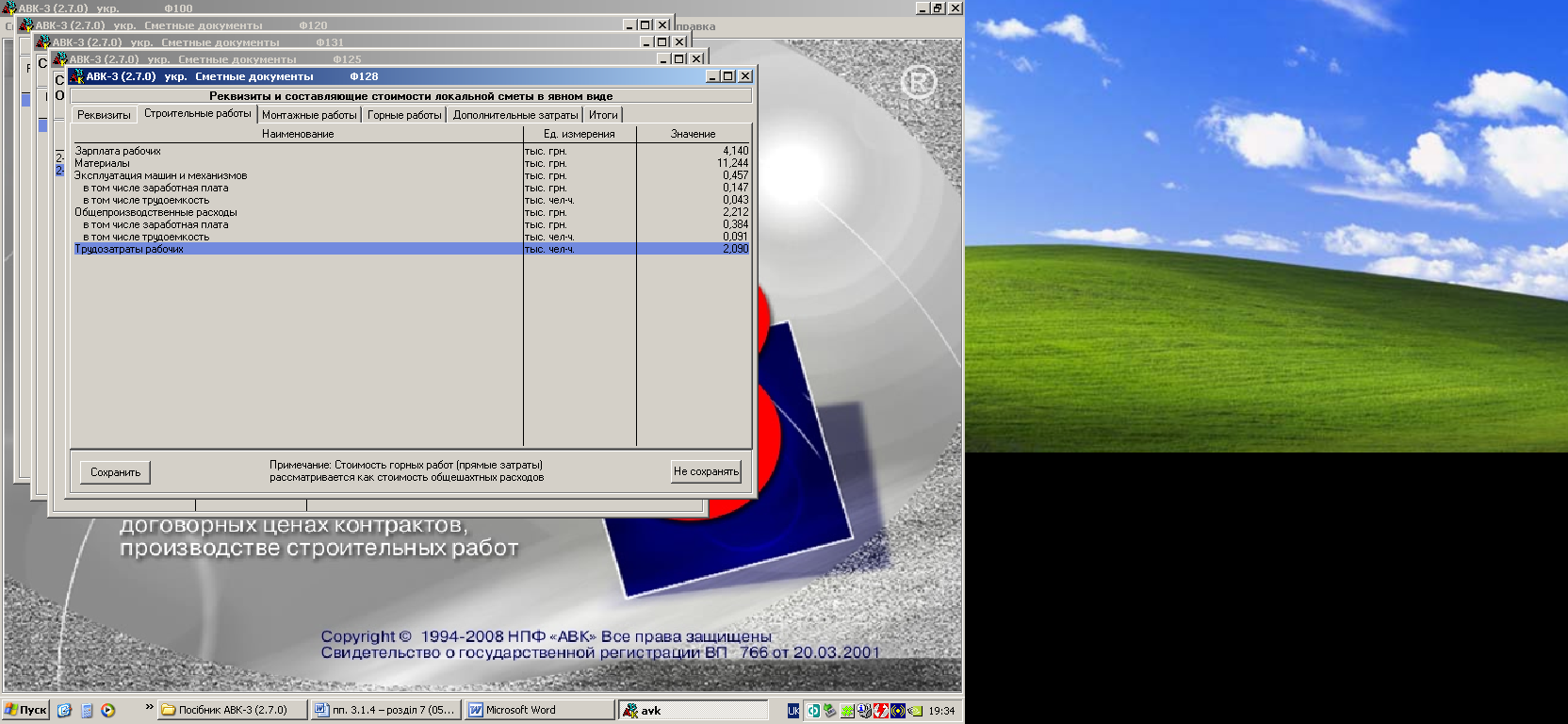The height and width of the screenshot is (724, 1568).
Task: Click the АВК-3 app icon in Ф128 title bar
Action: [x=76, y=76]
